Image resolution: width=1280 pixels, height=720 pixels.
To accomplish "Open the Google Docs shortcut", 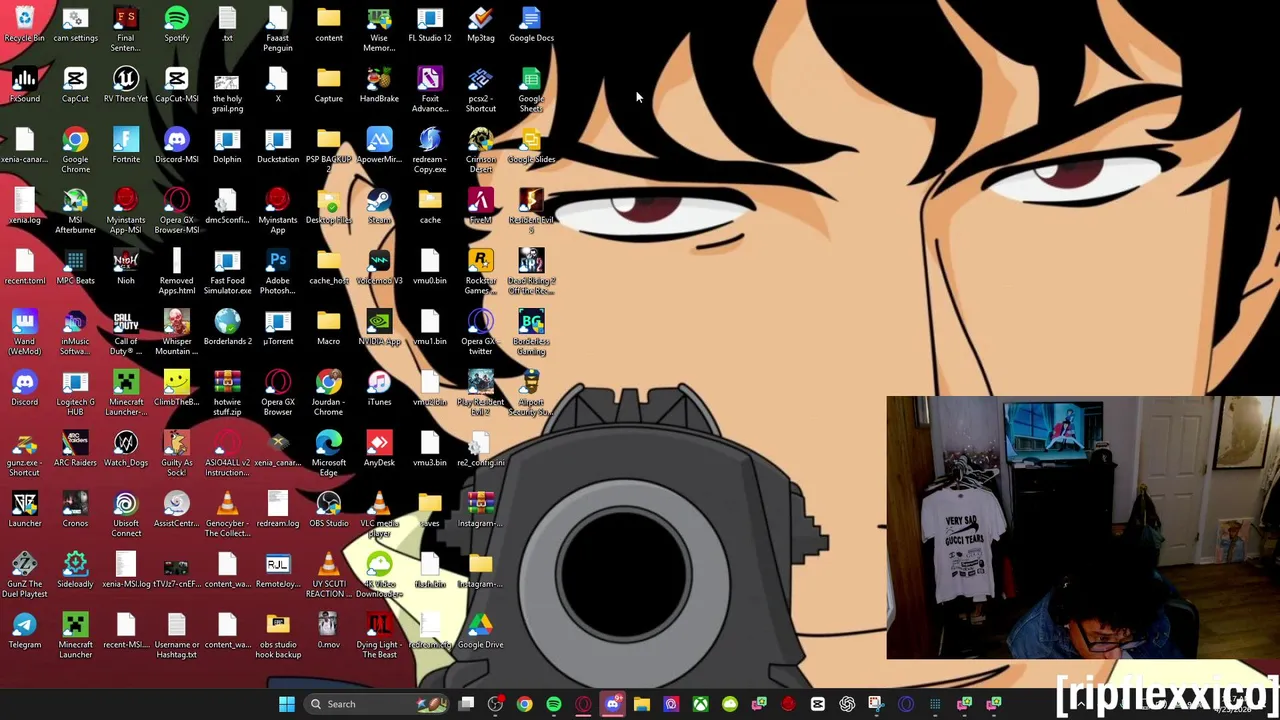I will (531, 24).
